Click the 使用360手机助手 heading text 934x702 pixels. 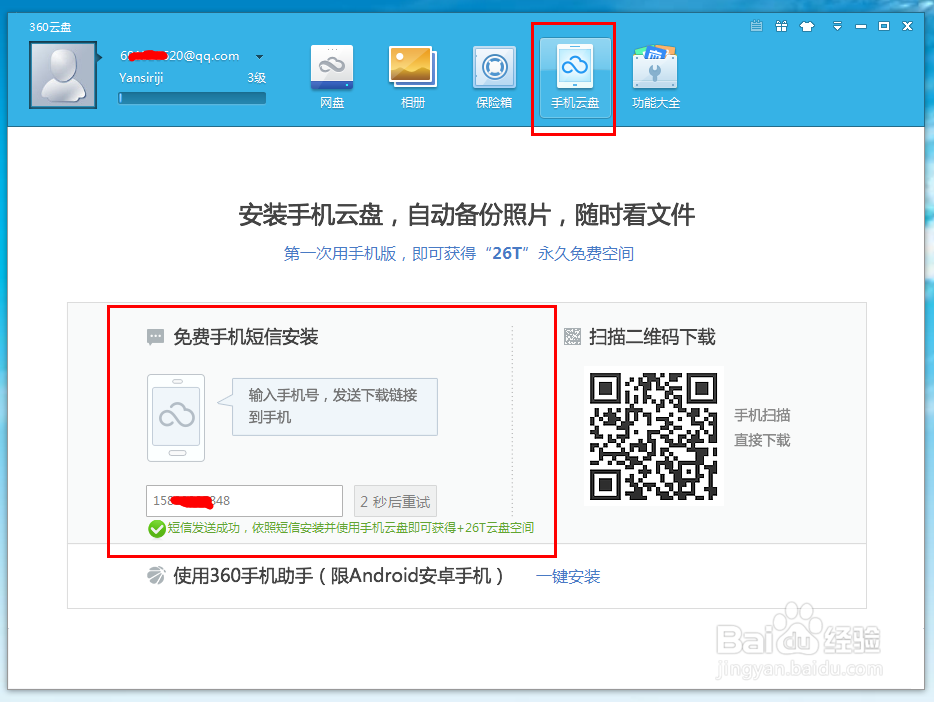coord(339,576)
